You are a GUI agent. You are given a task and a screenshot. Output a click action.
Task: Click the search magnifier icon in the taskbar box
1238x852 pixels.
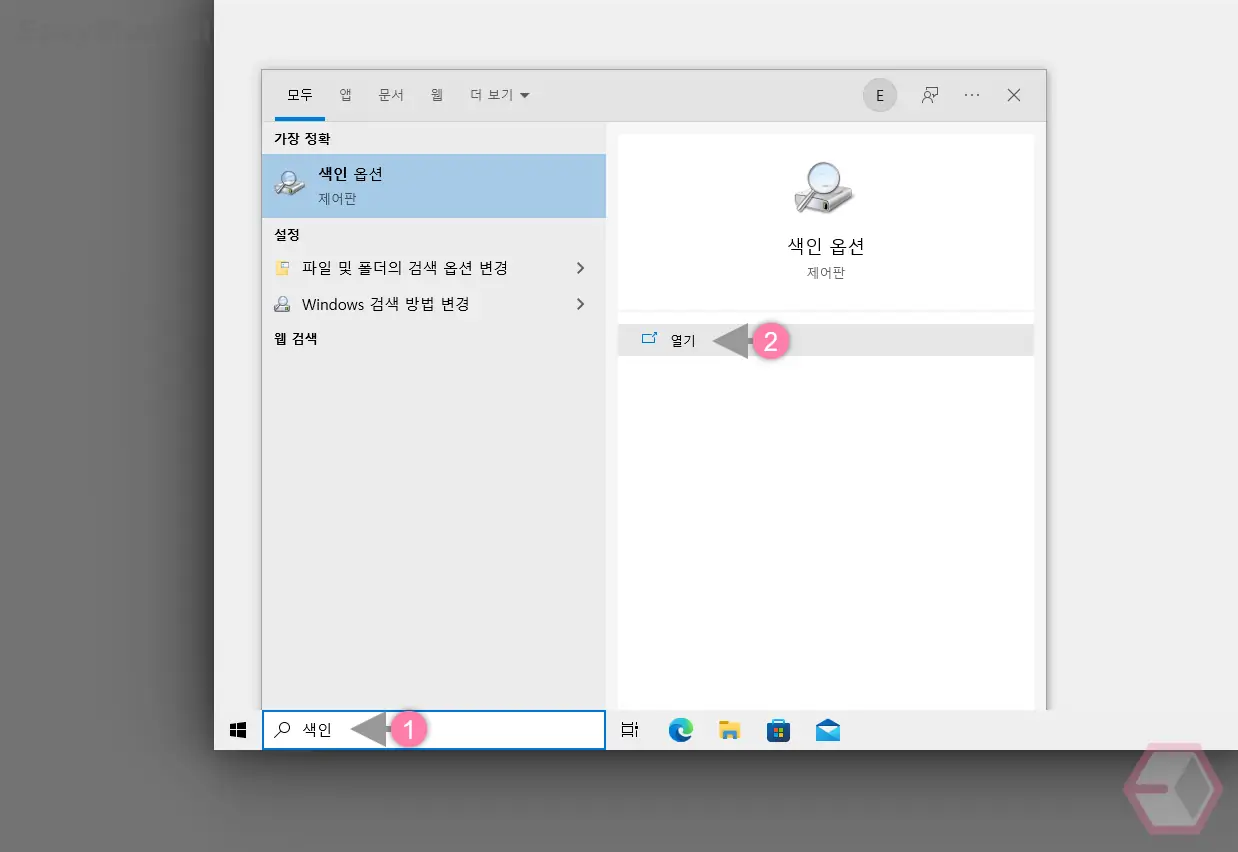pos(283,730)
